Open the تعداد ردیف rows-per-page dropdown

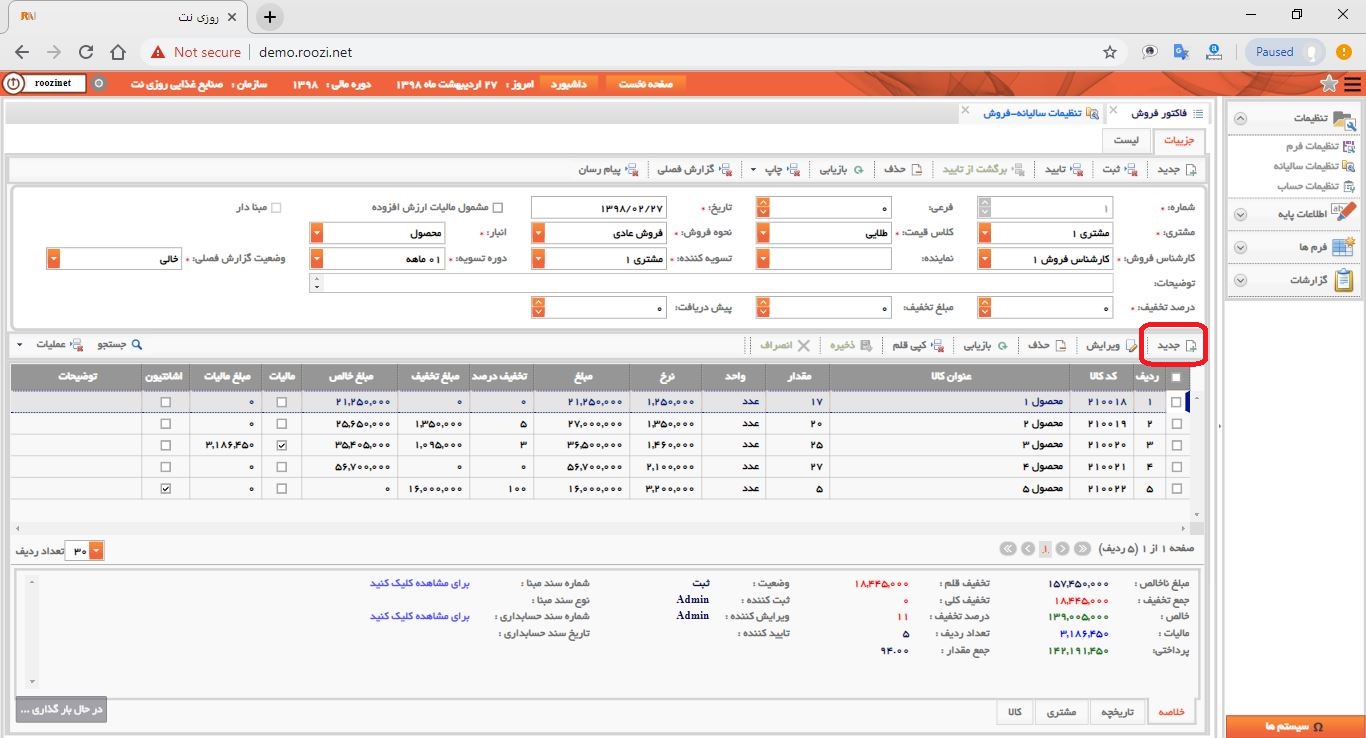[96, 551]
